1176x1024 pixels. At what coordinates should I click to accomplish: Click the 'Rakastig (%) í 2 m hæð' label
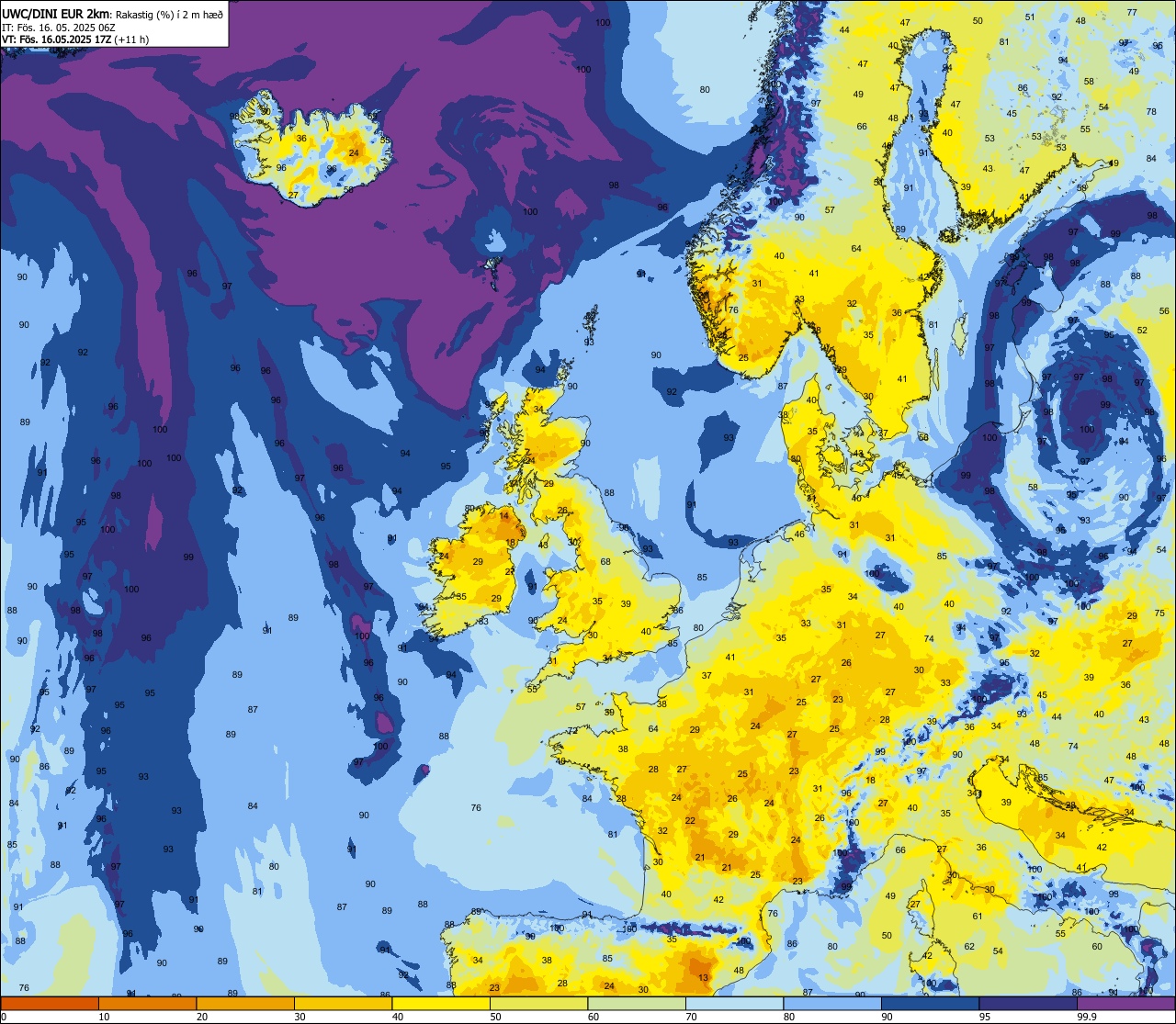click(169, 15)
